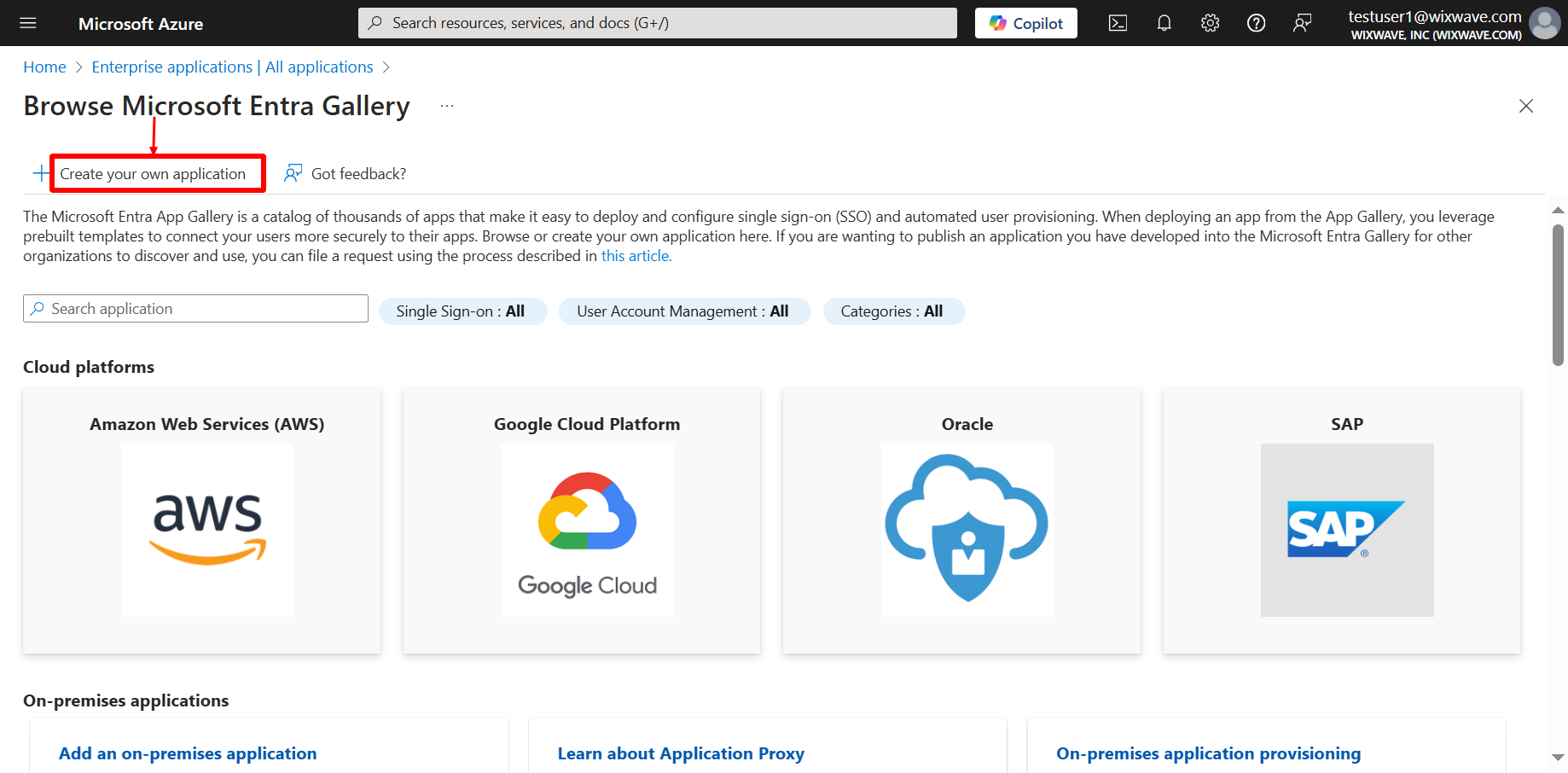Open the portal hamburger menu
Screen dimensions: 1568x773
(x=28, y=23)
